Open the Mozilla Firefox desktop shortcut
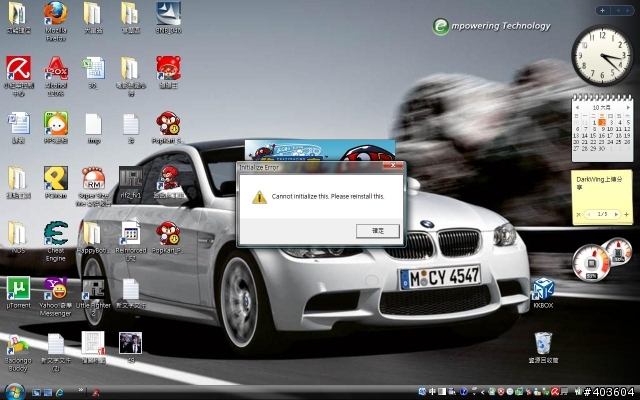 click(56, 21)
